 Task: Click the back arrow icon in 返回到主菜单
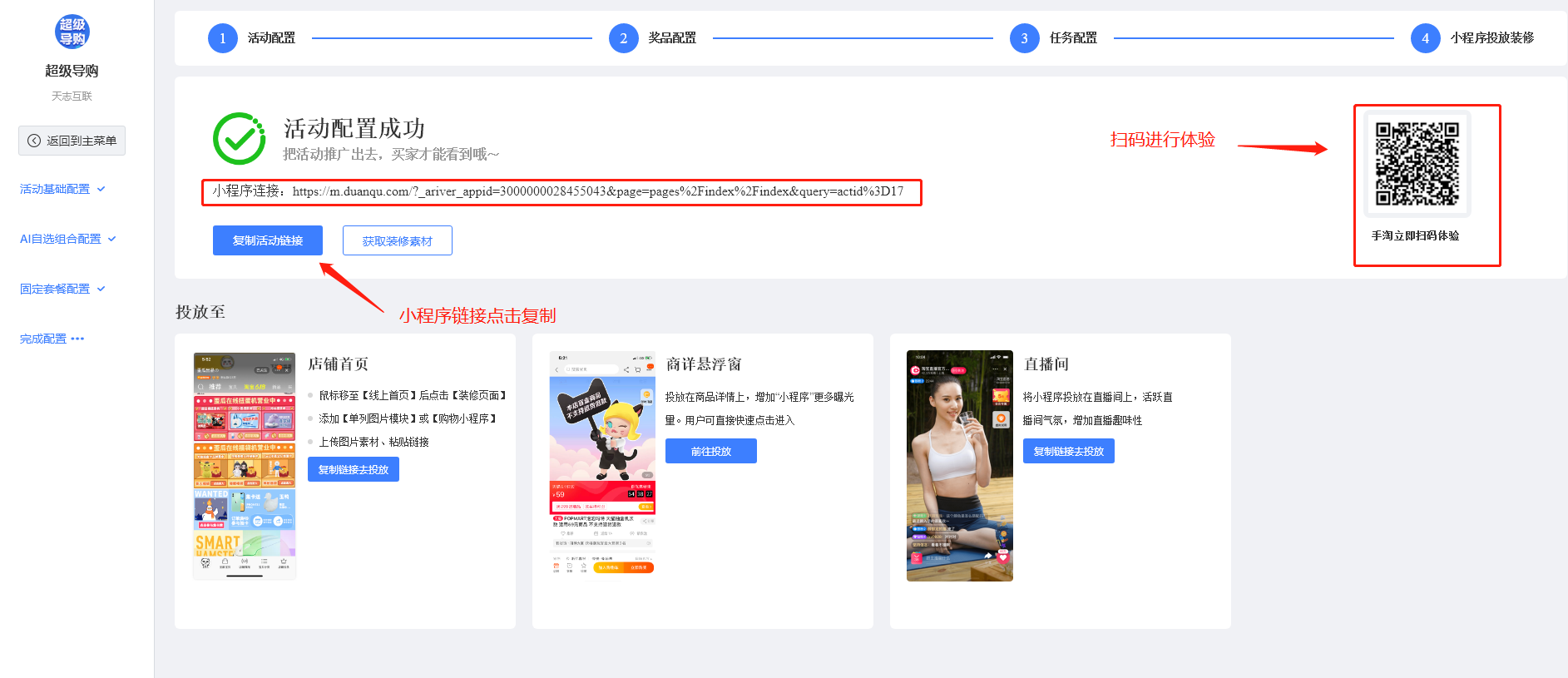(x=34, y=141)
